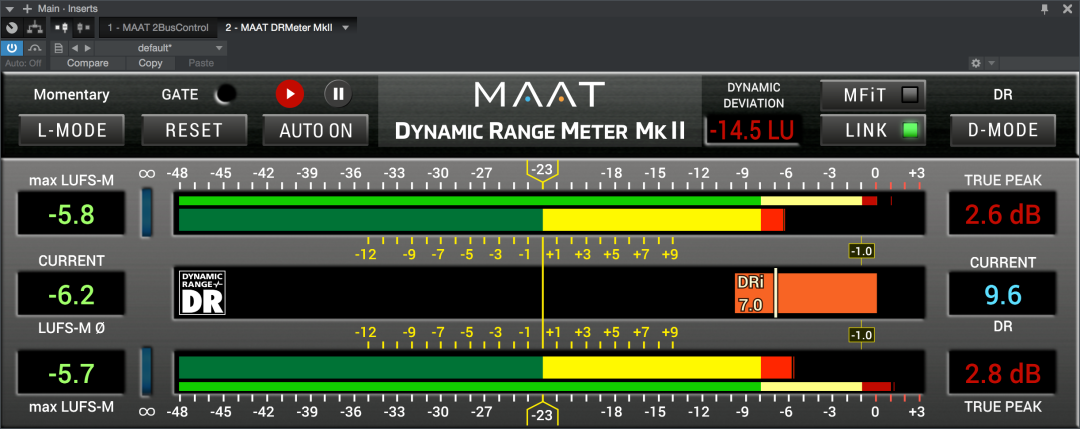
Task: Click the Dynamic Deviation -14.5 LU readout
Action: [x=754, y=130]
